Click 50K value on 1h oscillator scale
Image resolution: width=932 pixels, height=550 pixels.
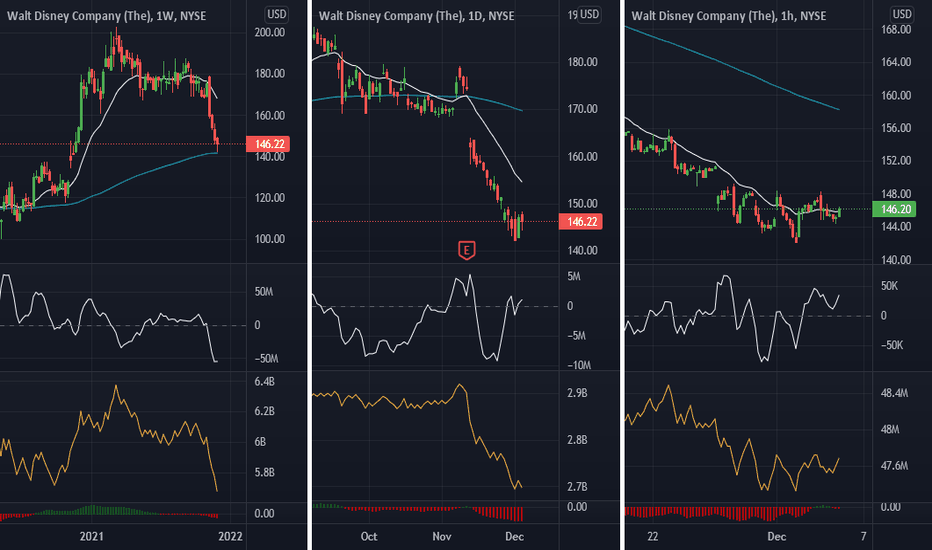889,286
